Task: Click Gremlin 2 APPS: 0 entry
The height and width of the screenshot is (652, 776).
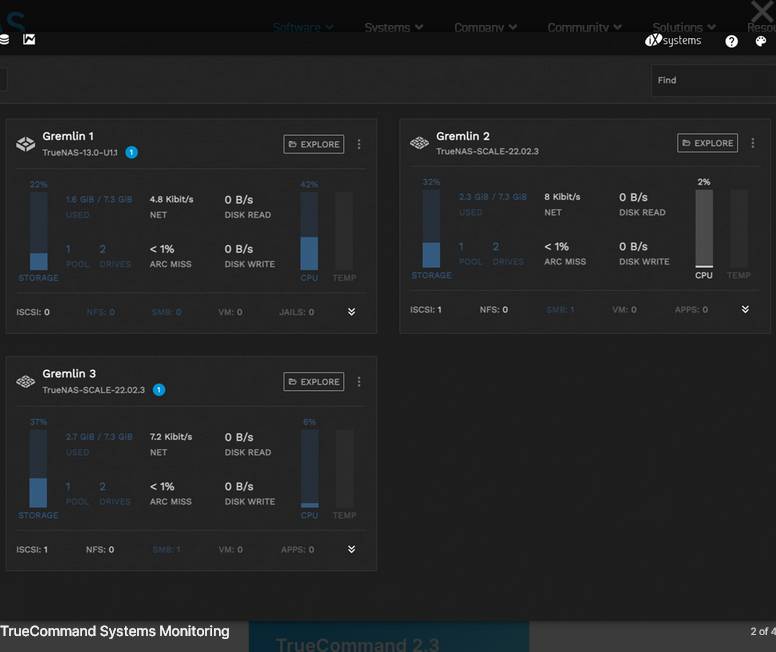Action: (x=691, y=310)
